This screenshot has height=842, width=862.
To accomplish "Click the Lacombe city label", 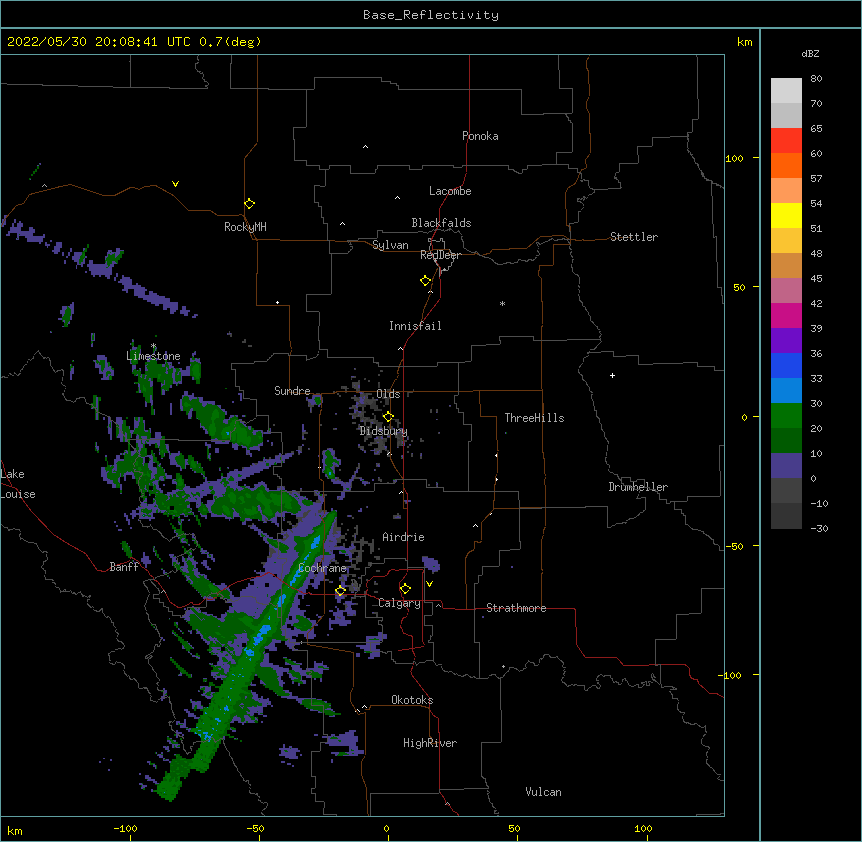I will coord(450,191).
